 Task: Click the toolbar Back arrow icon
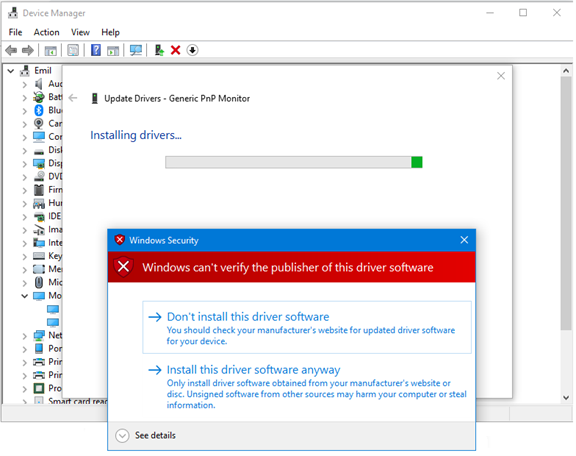[11, 50]
